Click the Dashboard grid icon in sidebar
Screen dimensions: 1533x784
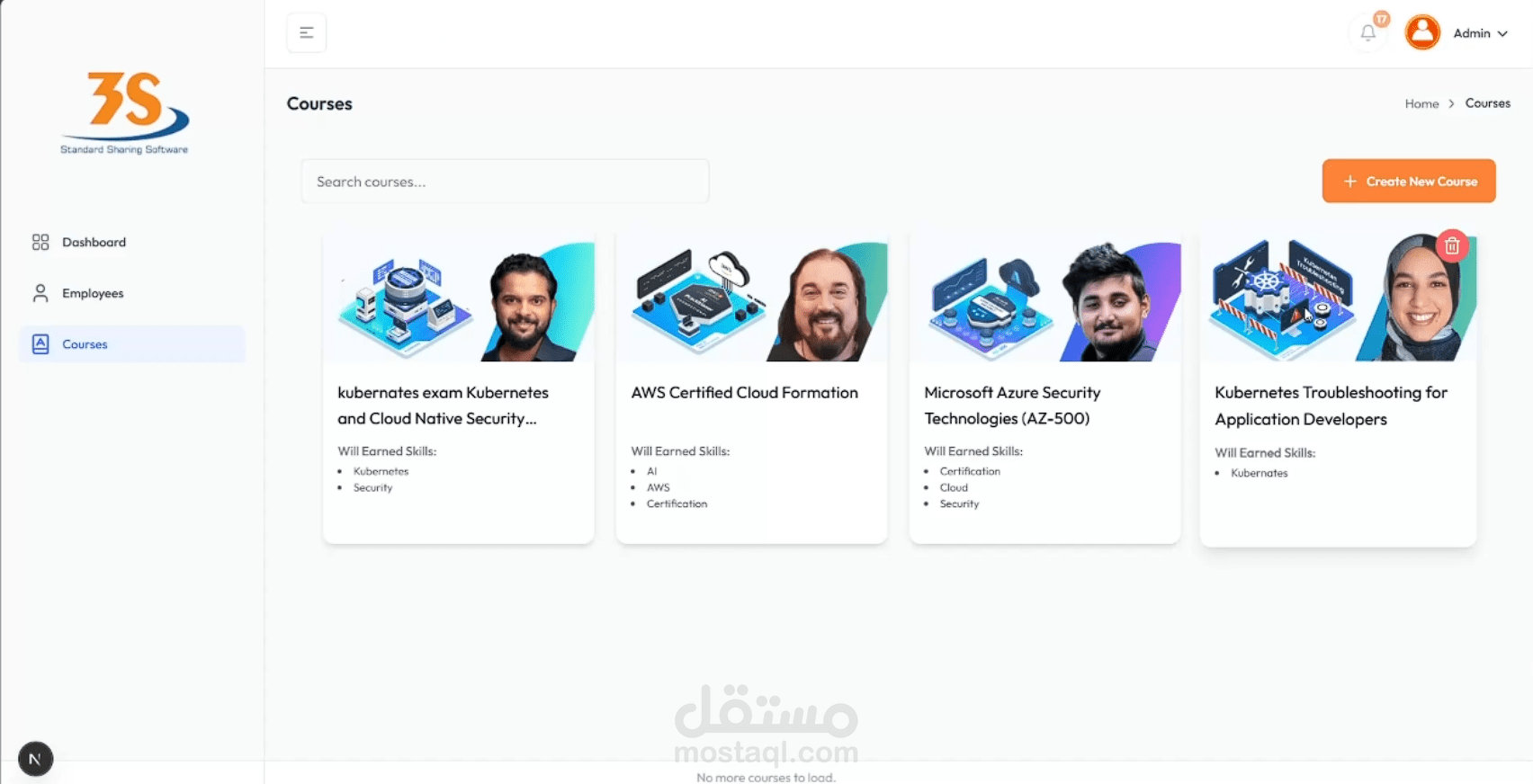click(x=40, y=242)
